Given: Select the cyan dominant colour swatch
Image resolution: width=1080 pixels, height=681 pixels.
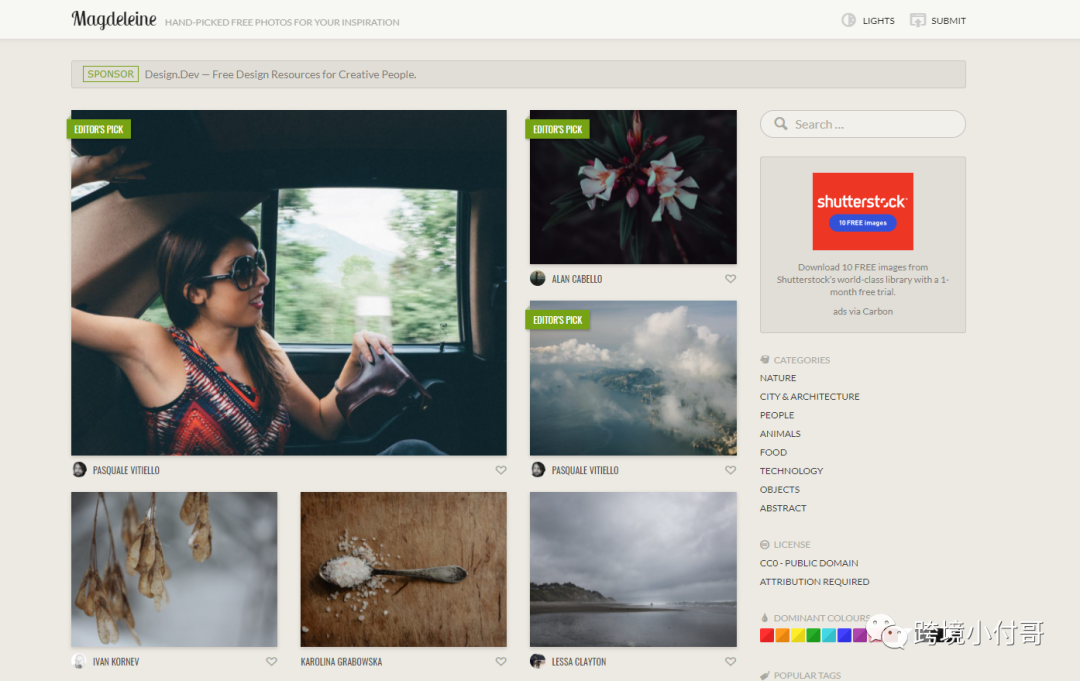Looking at the screenshot, I should click(829, 635).
